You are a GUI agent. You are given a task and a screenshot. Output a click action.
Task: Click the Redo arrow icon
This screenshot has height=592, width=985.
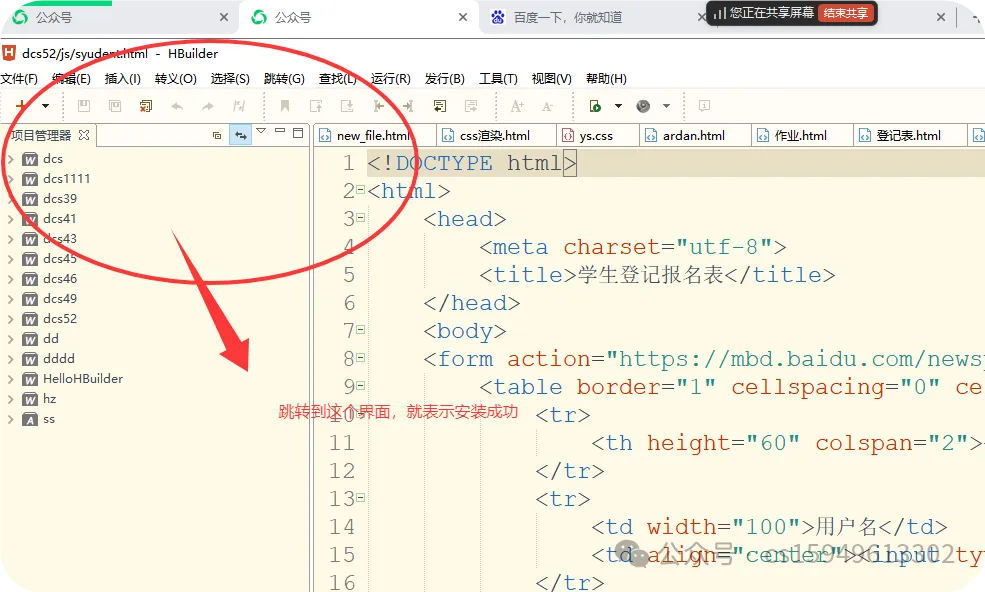click(x=208, y=106)
